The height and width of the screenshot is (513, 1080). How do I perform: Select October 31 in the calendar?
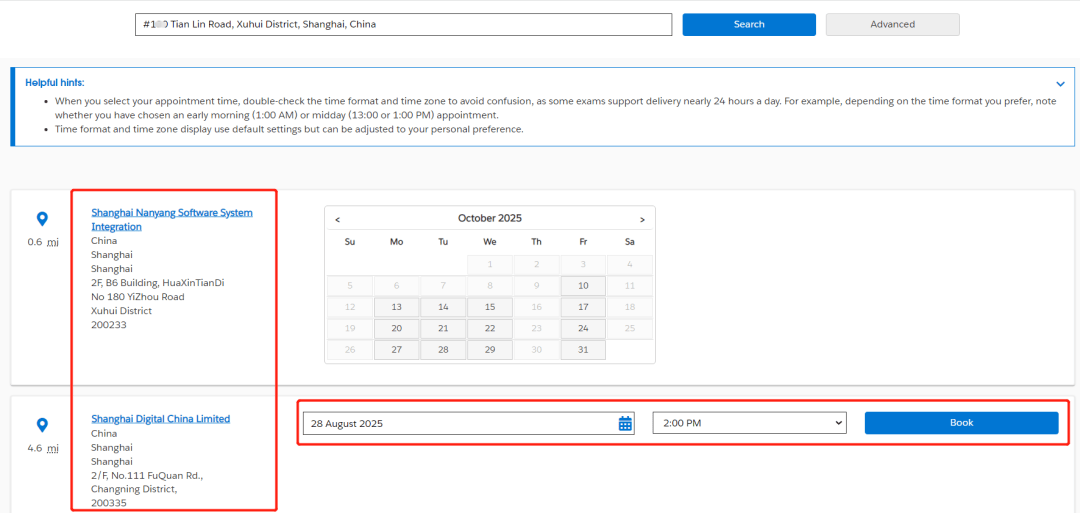(x=583, y=350)
